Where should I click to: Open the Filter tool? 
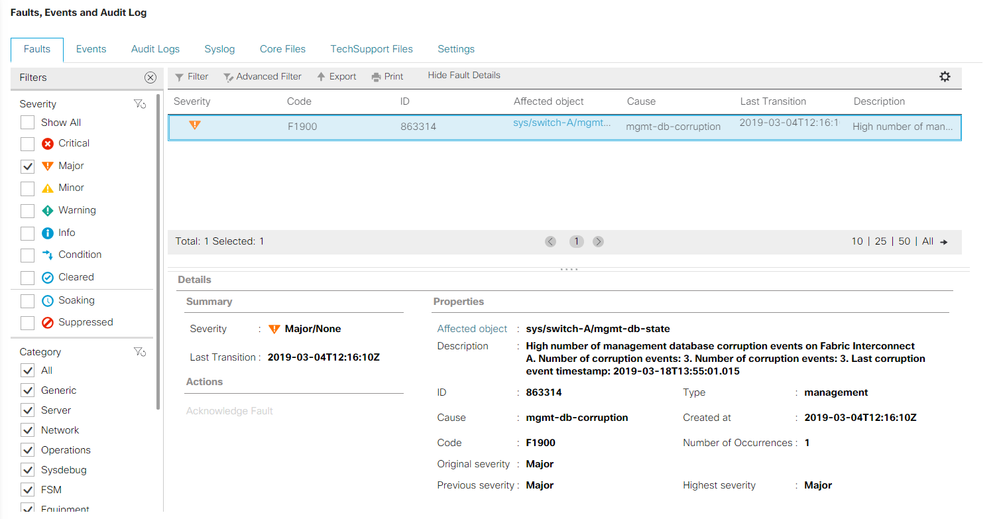point(192,76)
